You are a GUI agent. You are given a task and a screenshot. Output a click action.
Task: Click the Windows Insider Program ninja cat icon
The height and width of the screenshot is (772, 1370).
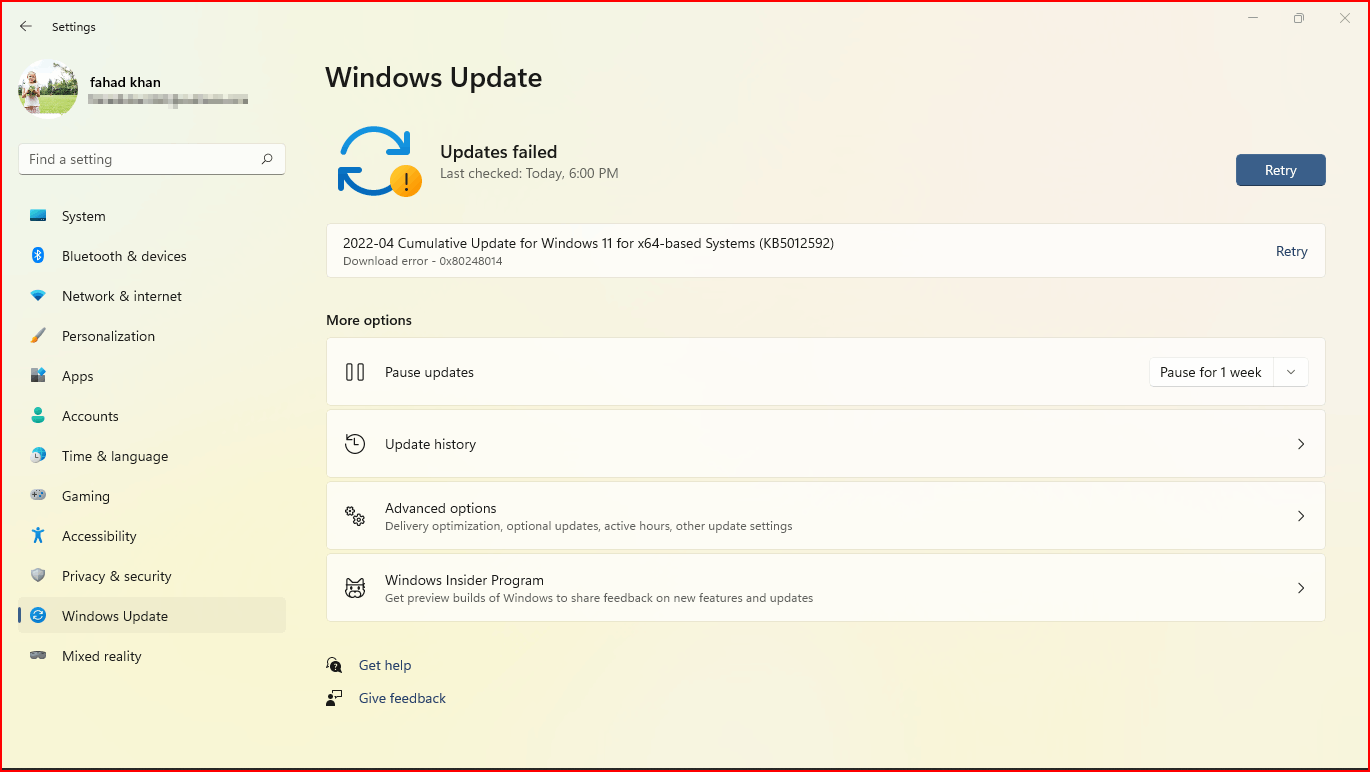[355, 588]
